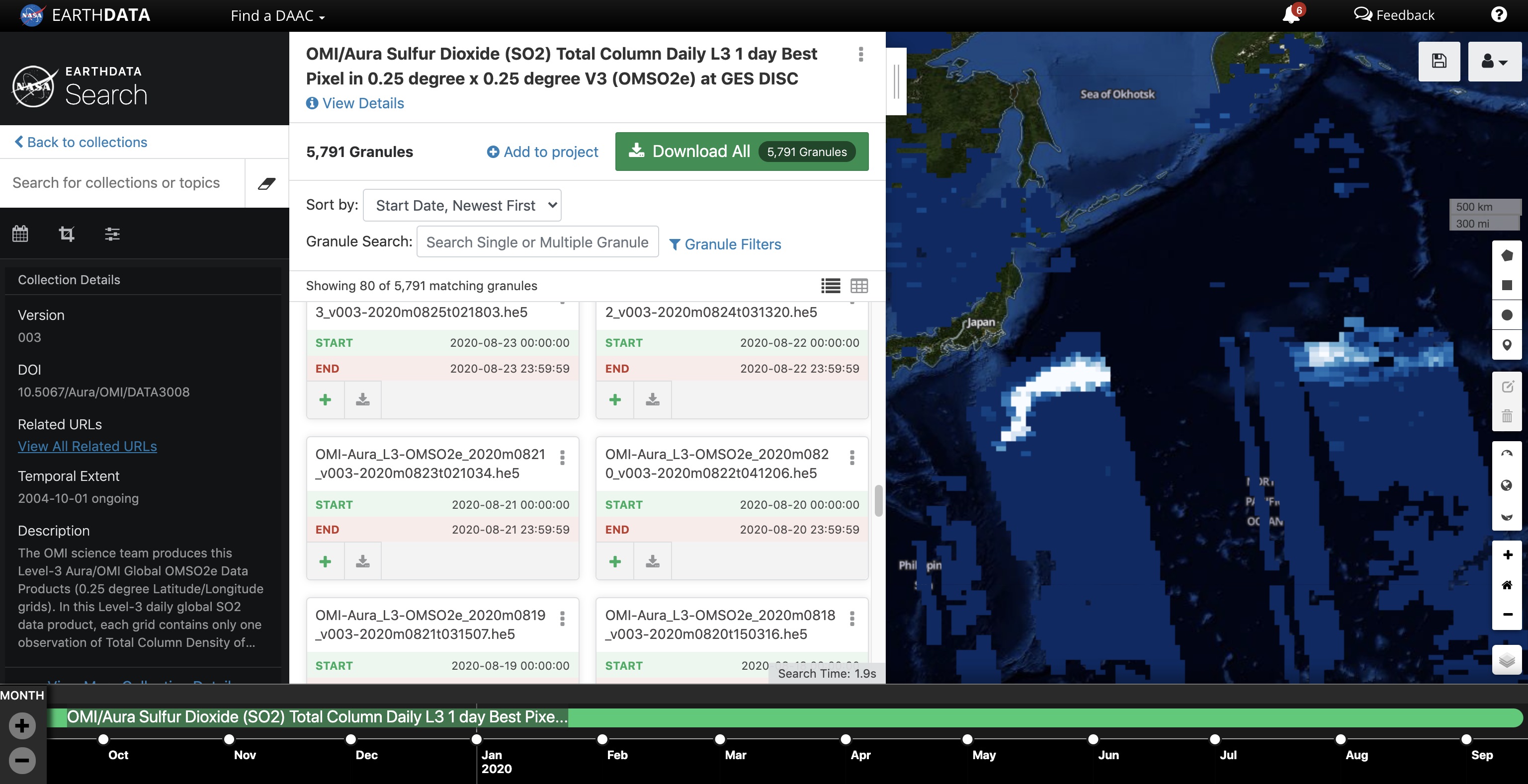Switch to north polar projection
The width and height of the screenshot is (1528, 784).
[x=1507, y=456]
